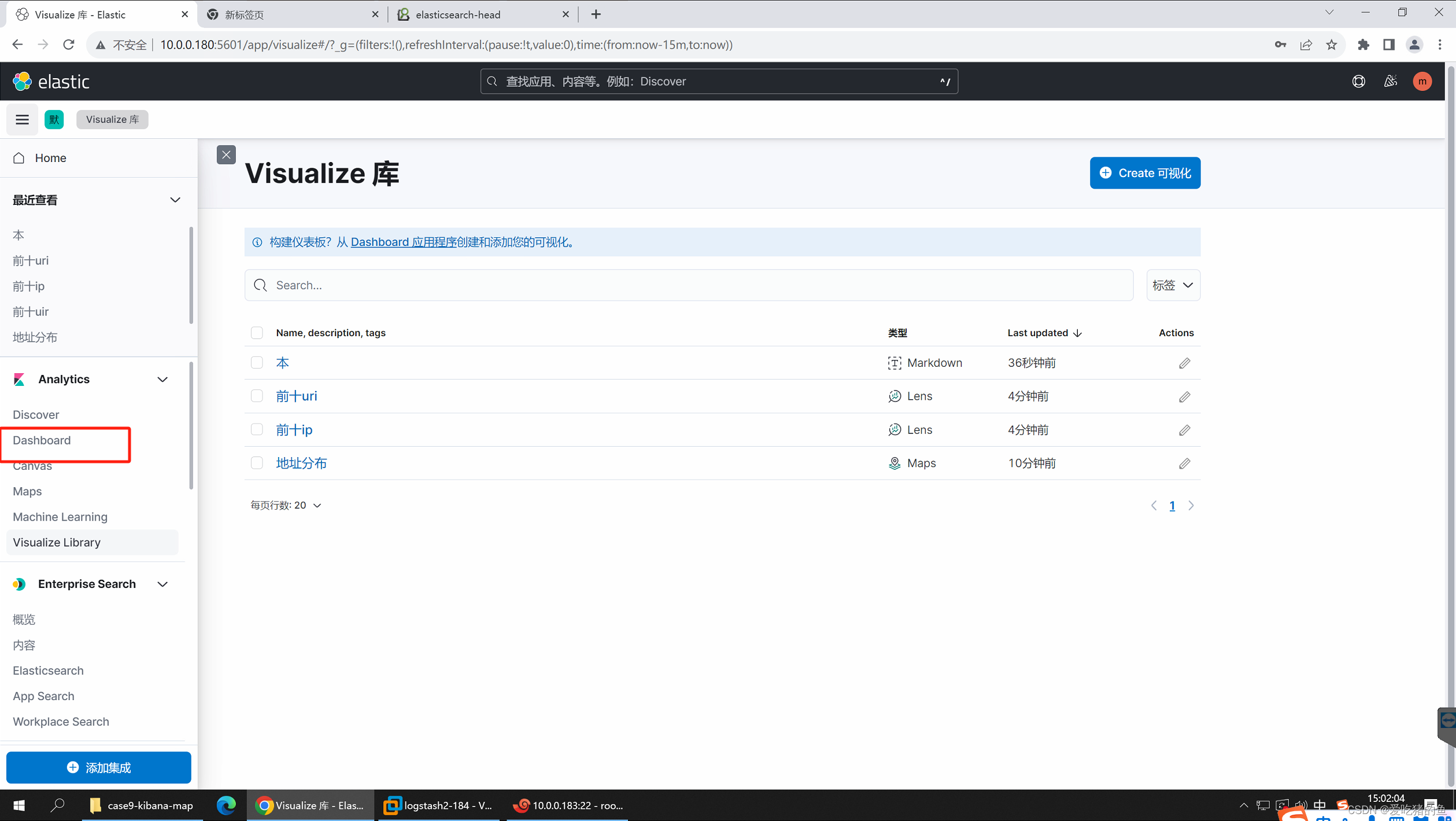
Task: Open taskbar search magnifier
Action: [x=57, y=805]
